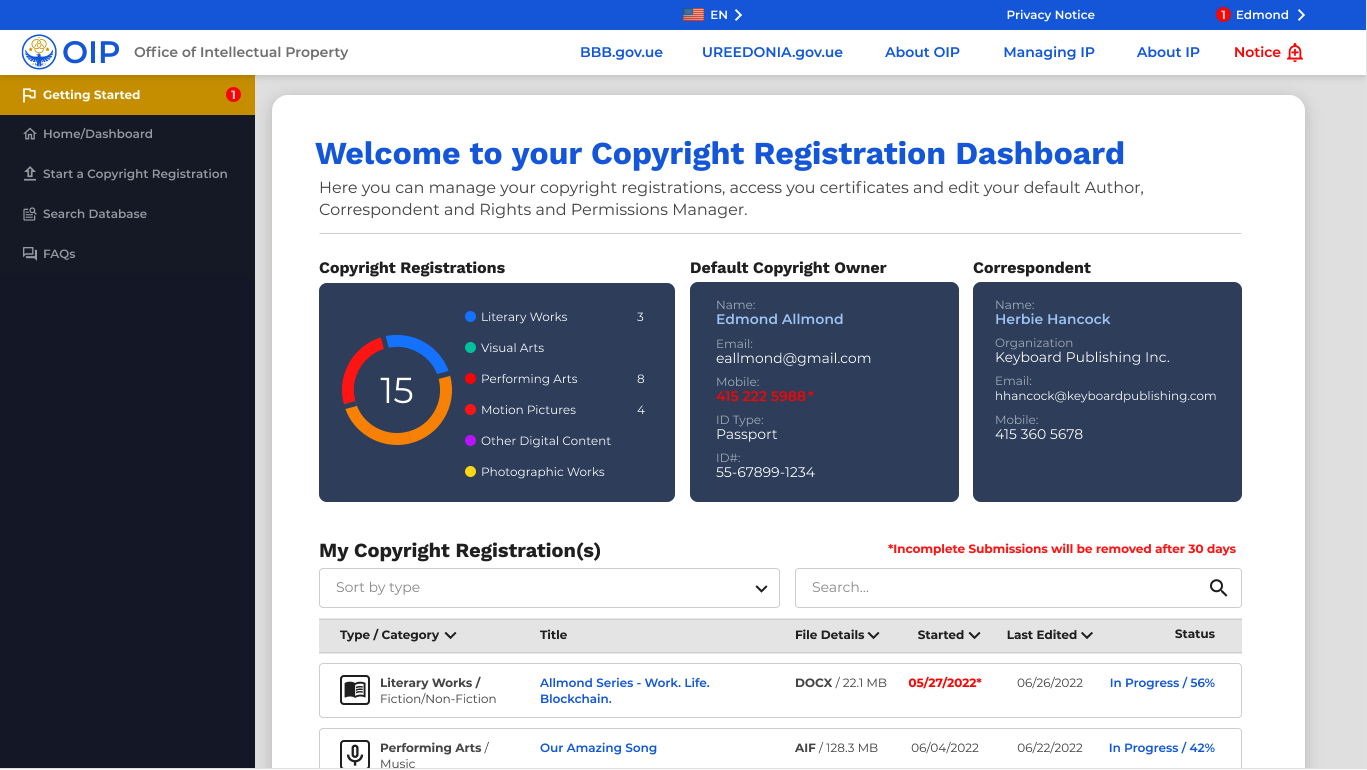Open the Sort by type dropdown
This screenshot has height=770, width=1367.
click(549, 588)
